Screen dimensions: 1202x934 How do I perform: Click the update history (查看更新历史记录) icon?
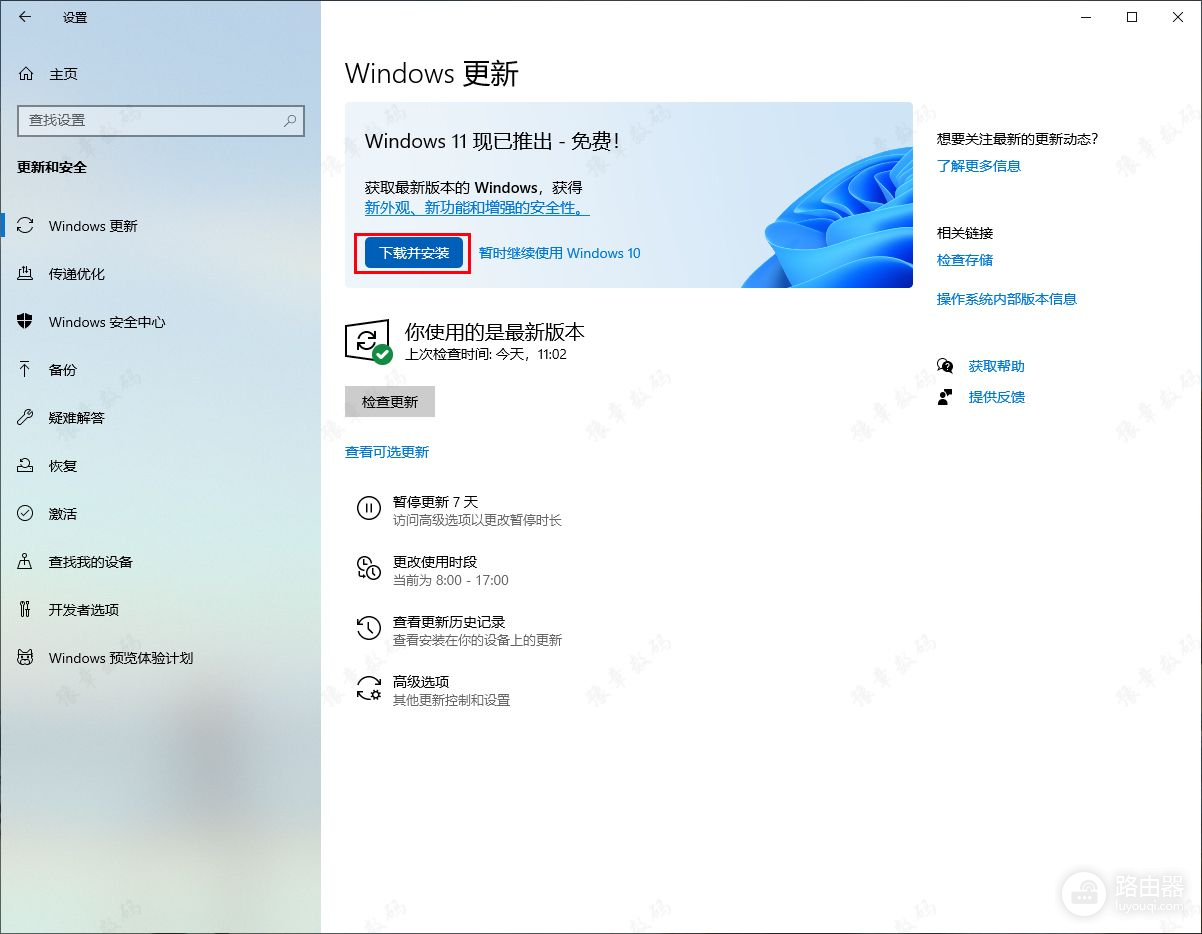click(369, 629)
